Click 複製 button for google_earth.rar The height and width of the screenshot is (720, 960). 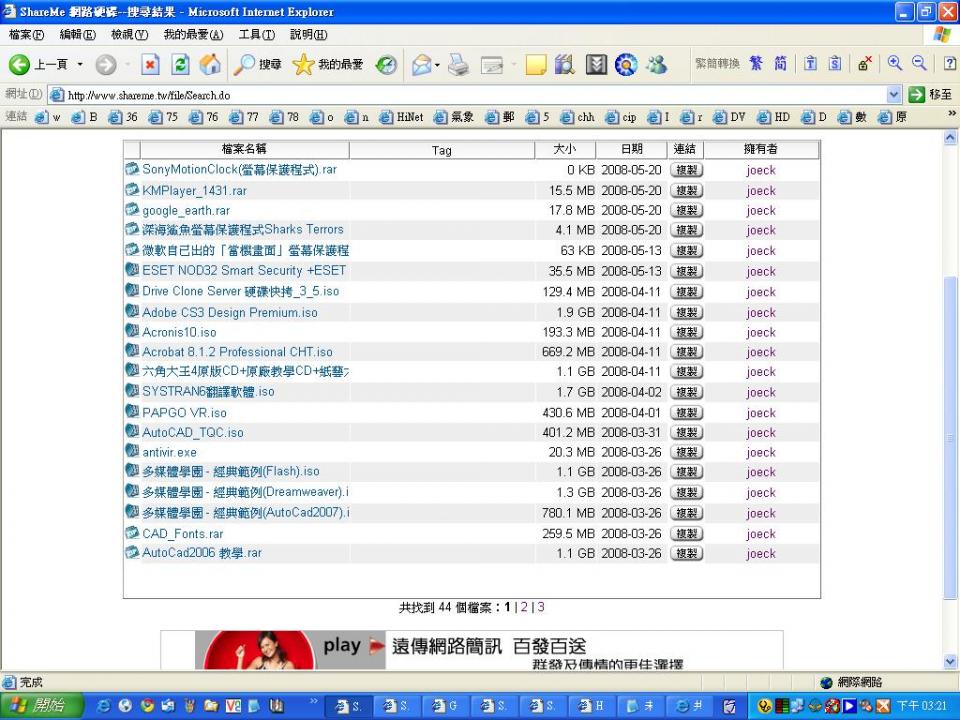tap(686, 211)
